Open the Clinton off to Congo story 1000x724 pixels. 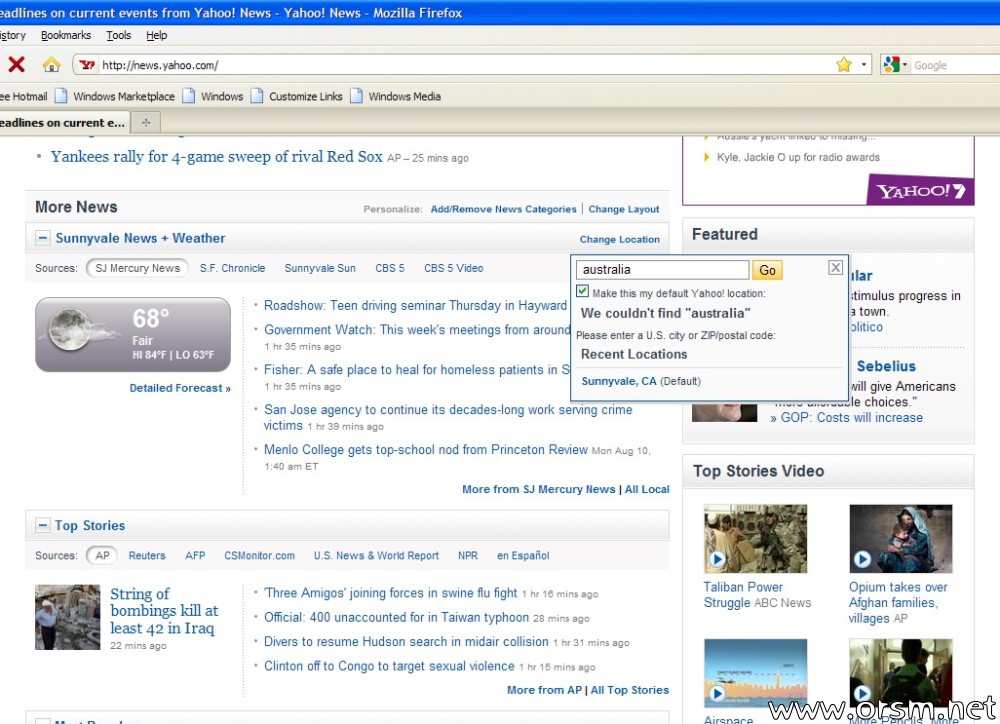389,665
